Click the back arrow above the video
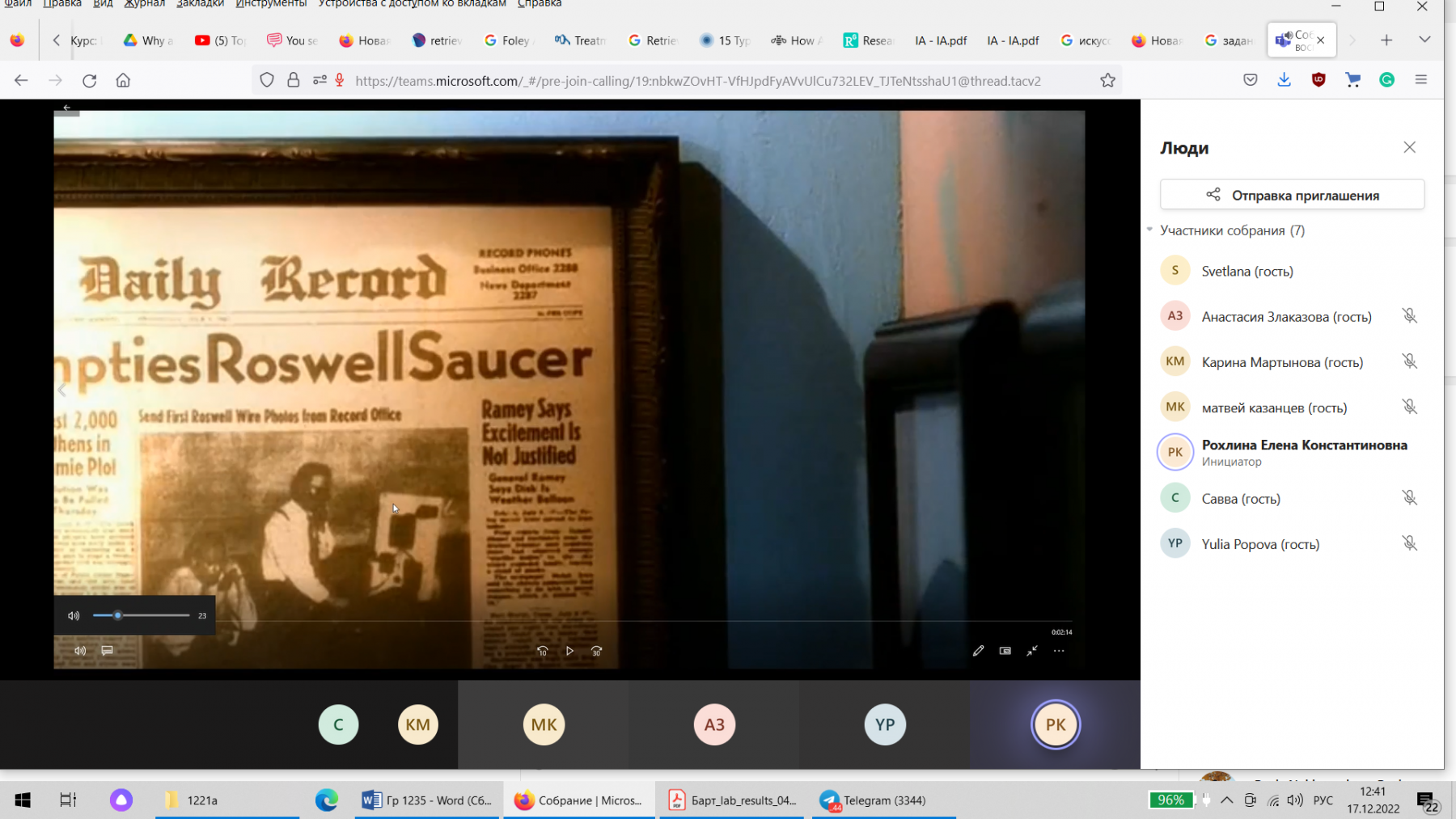The width and height of the screenshot is (1456, 819). [67, 108]
